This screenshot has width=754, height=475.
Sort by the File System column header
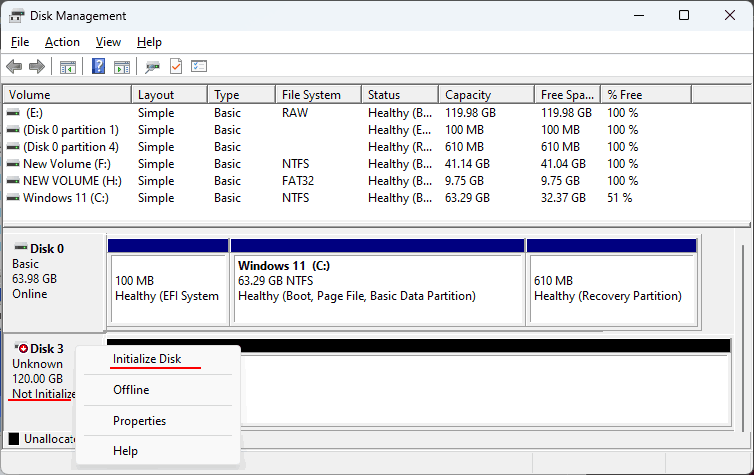318,95
